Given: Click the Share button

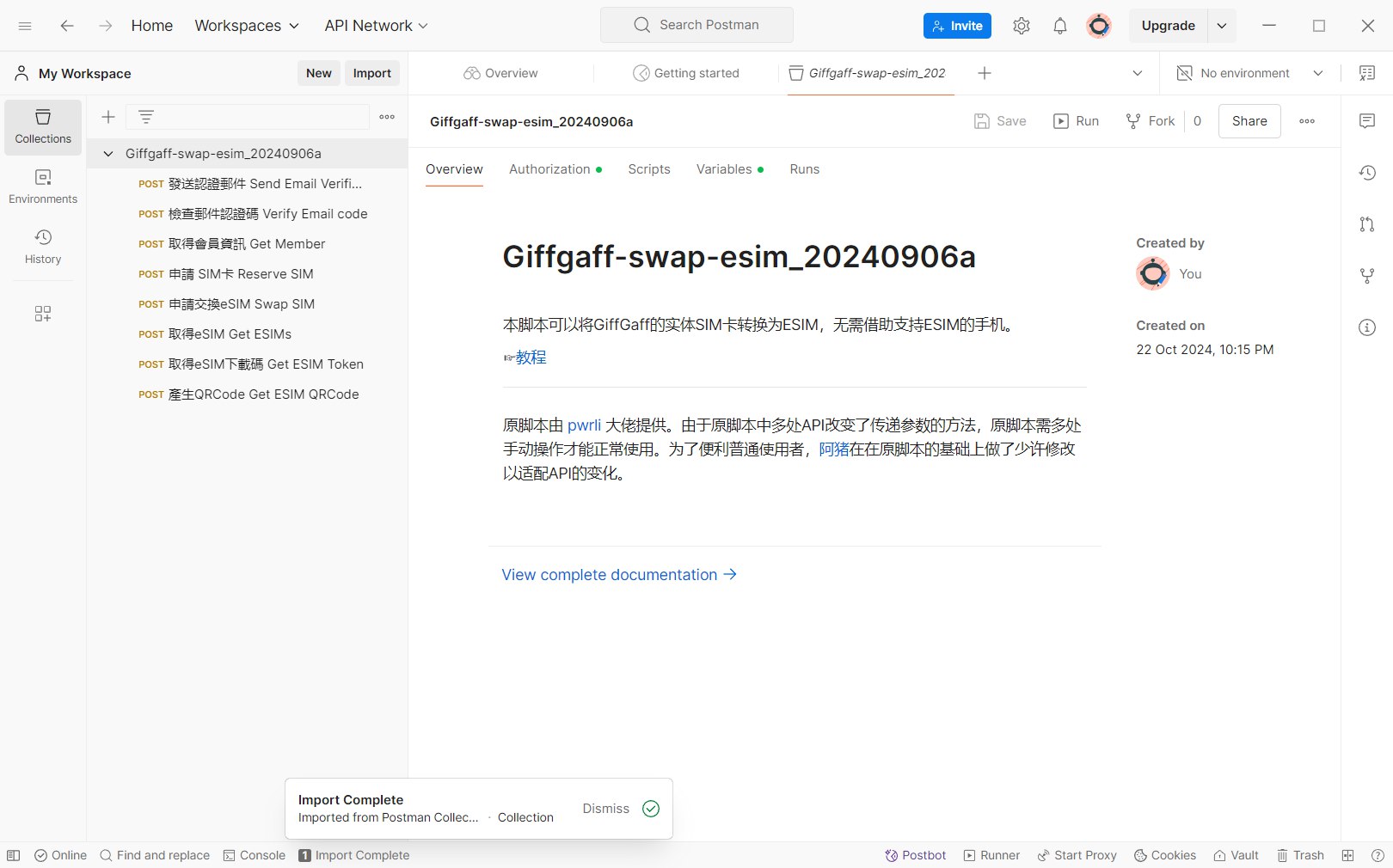Looking at the screenshot, I should click(1249, 121).
